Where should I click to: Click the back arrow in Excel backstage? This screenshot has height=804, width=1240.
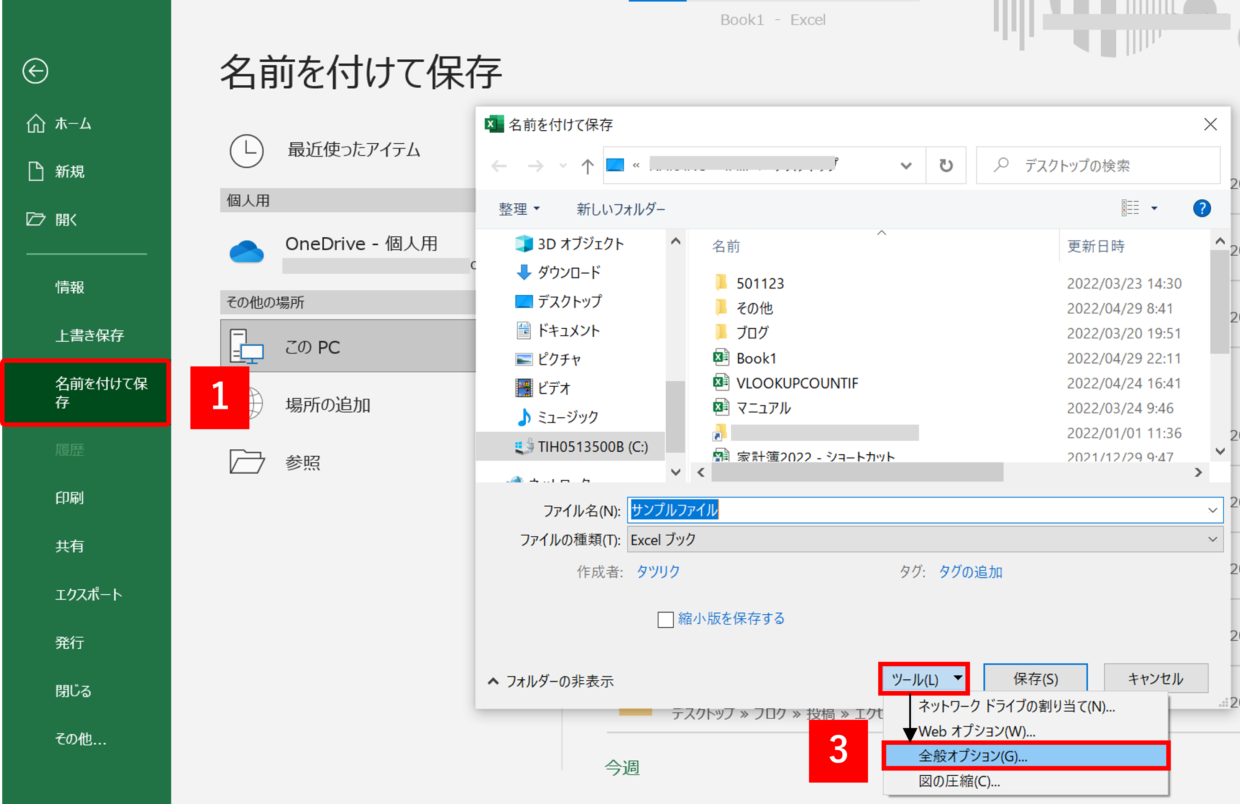click(36, 70)
